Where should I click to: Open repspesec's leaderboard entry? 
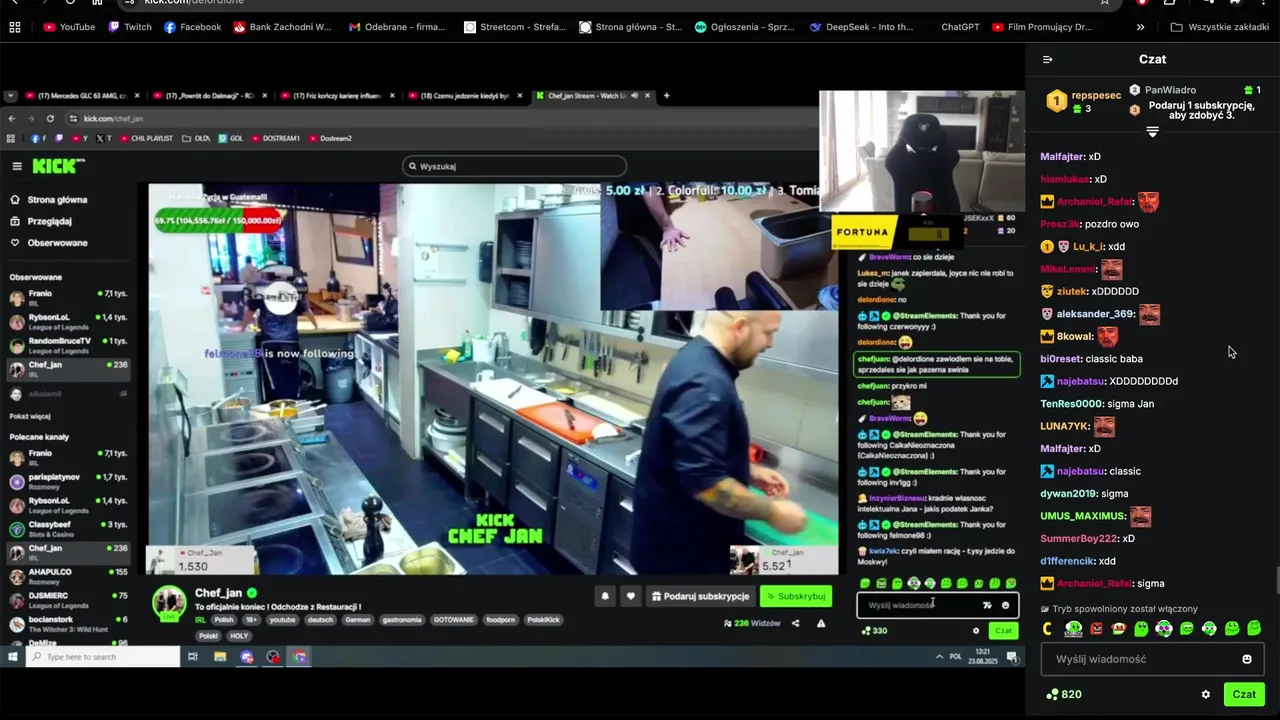pos(1084,101)
